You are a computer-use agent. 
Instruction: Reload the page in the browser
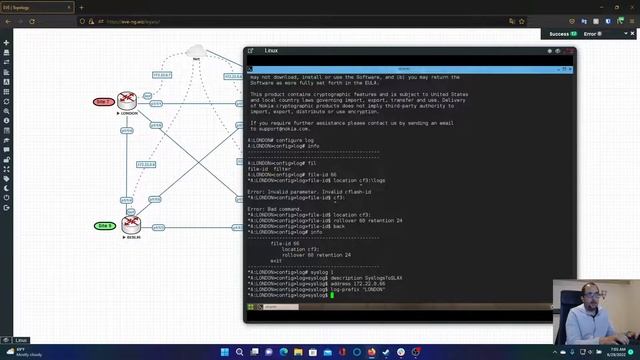pos(32,21)
